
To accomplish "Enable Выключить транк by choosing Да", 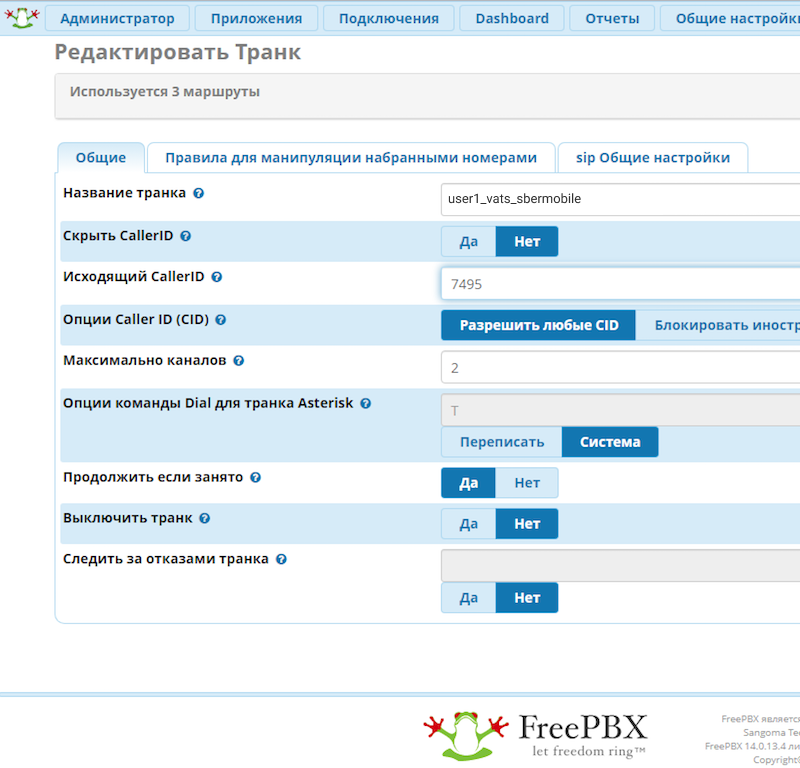I will [468, 524].
